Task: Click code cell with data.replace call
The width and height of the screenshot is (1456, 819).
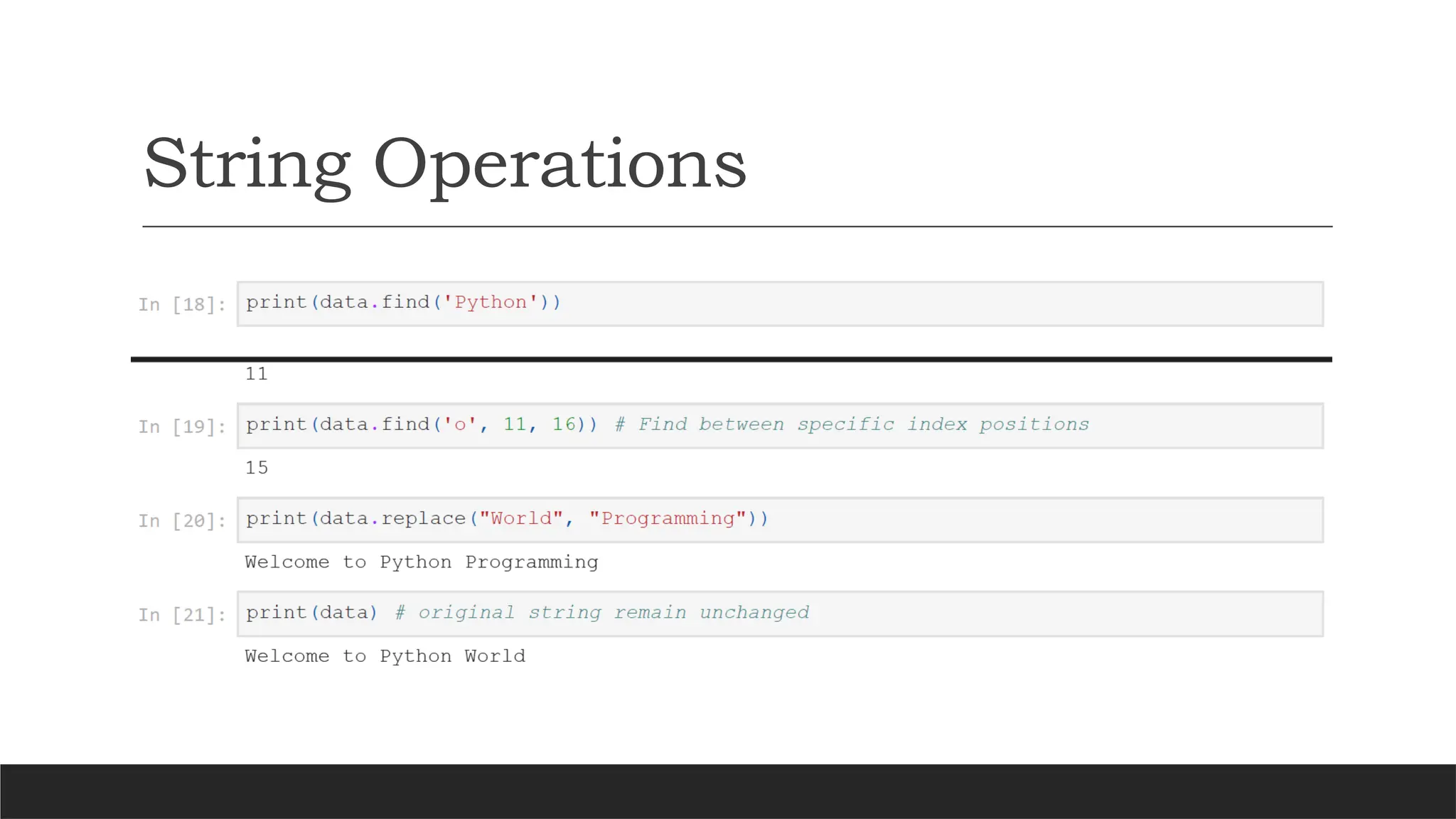Action: point(780,520)
